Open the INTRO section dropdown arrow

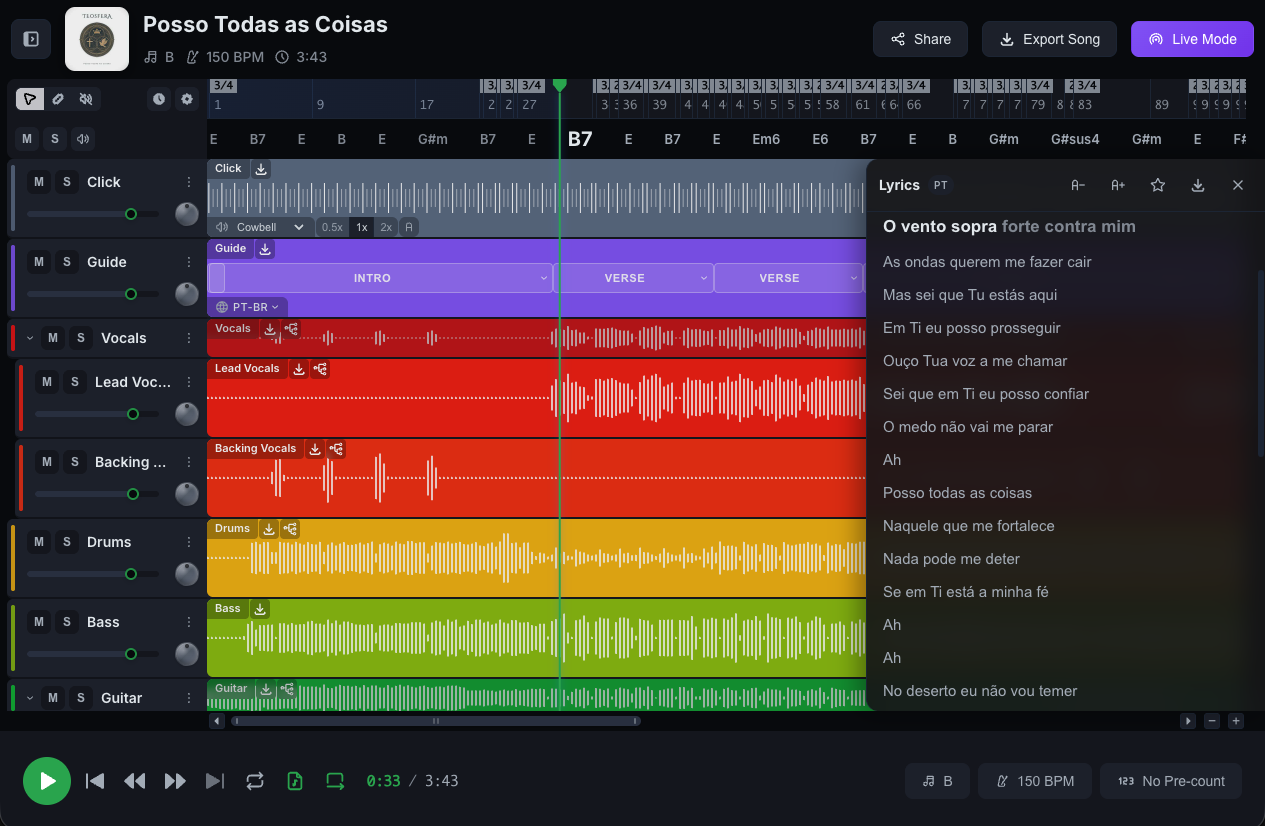click(544, 278)
